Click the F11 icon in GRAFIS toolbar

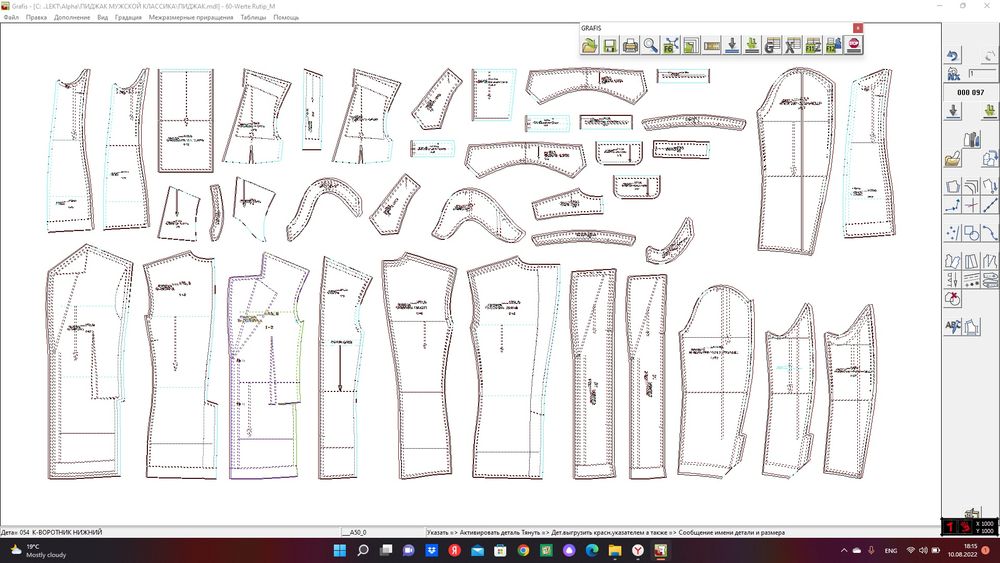tap(813, 45)
